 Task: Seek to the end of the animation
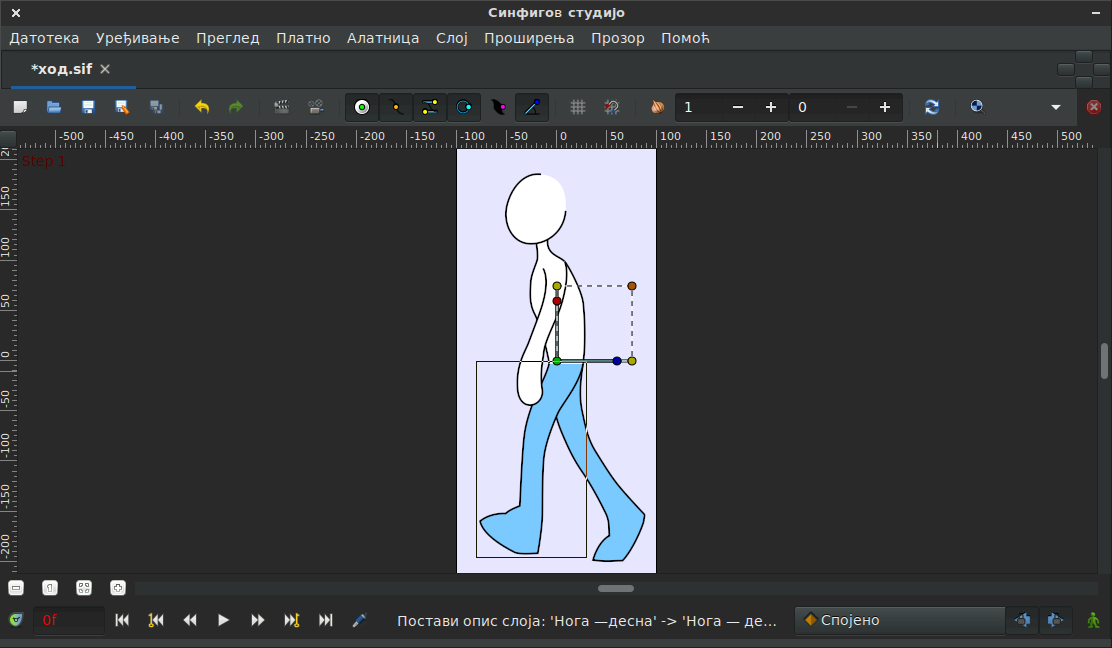tap(325, 620)
